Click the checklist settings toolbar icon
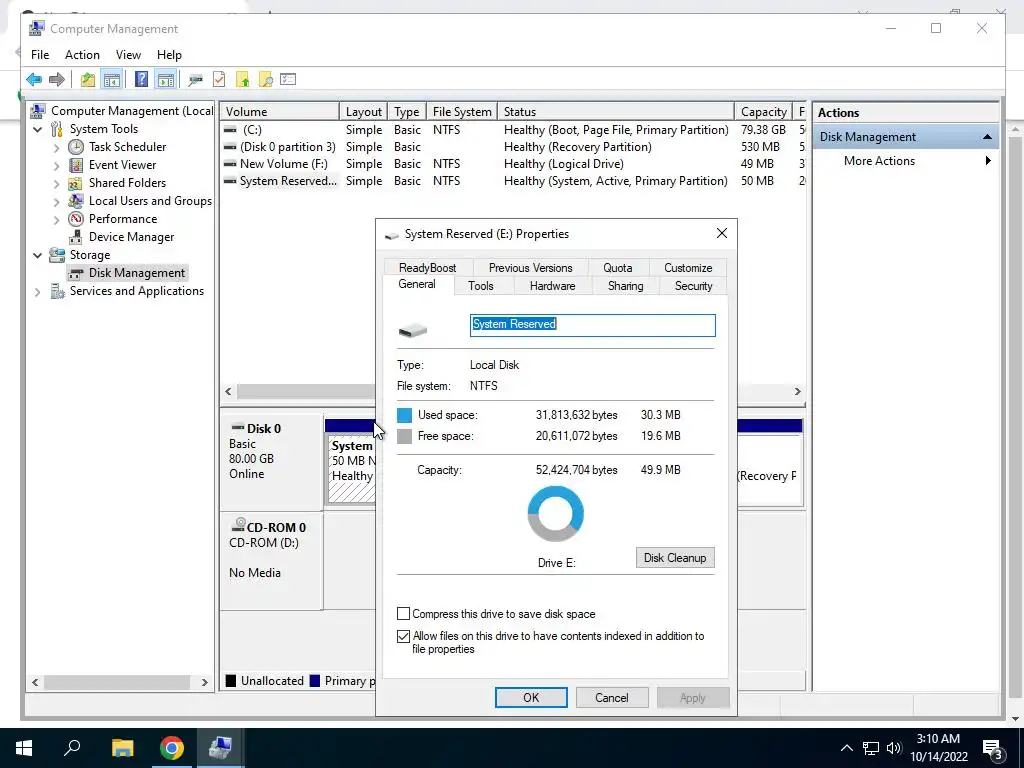Image resolution: width=1024 pixels, height=768 pixels. (288, 80)
